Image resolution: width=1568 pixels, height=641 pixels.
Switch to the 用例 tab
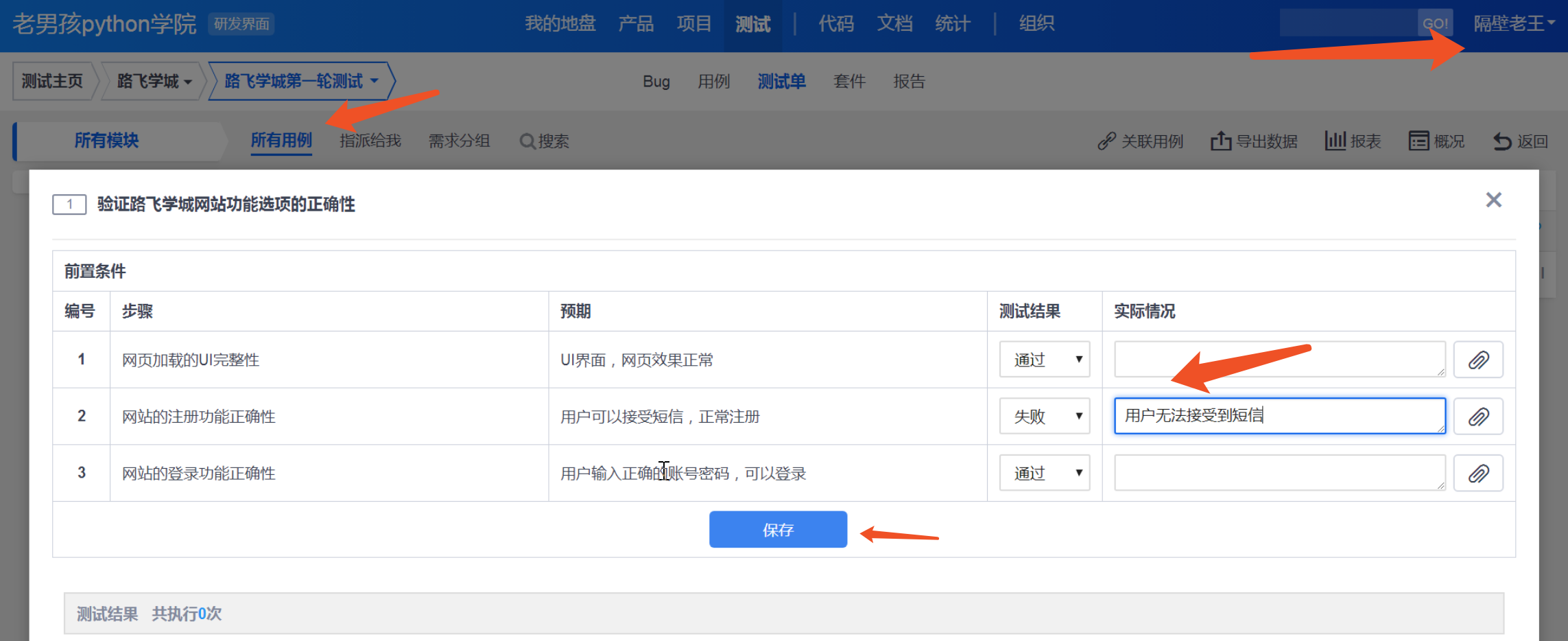point(713,82)
